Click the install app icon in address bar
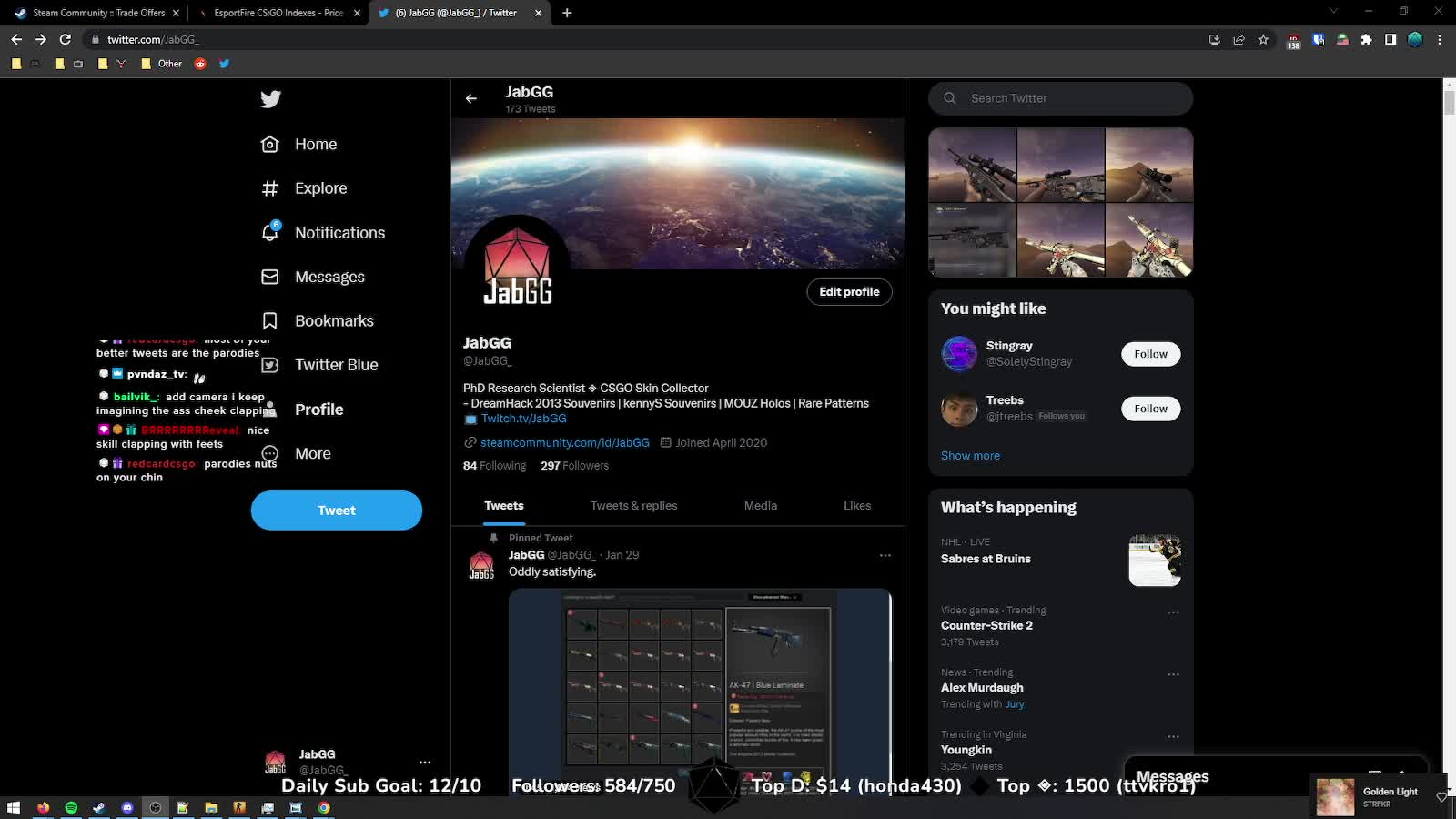This screenshot has width=1456, height=819. [x=1214, y=39]
